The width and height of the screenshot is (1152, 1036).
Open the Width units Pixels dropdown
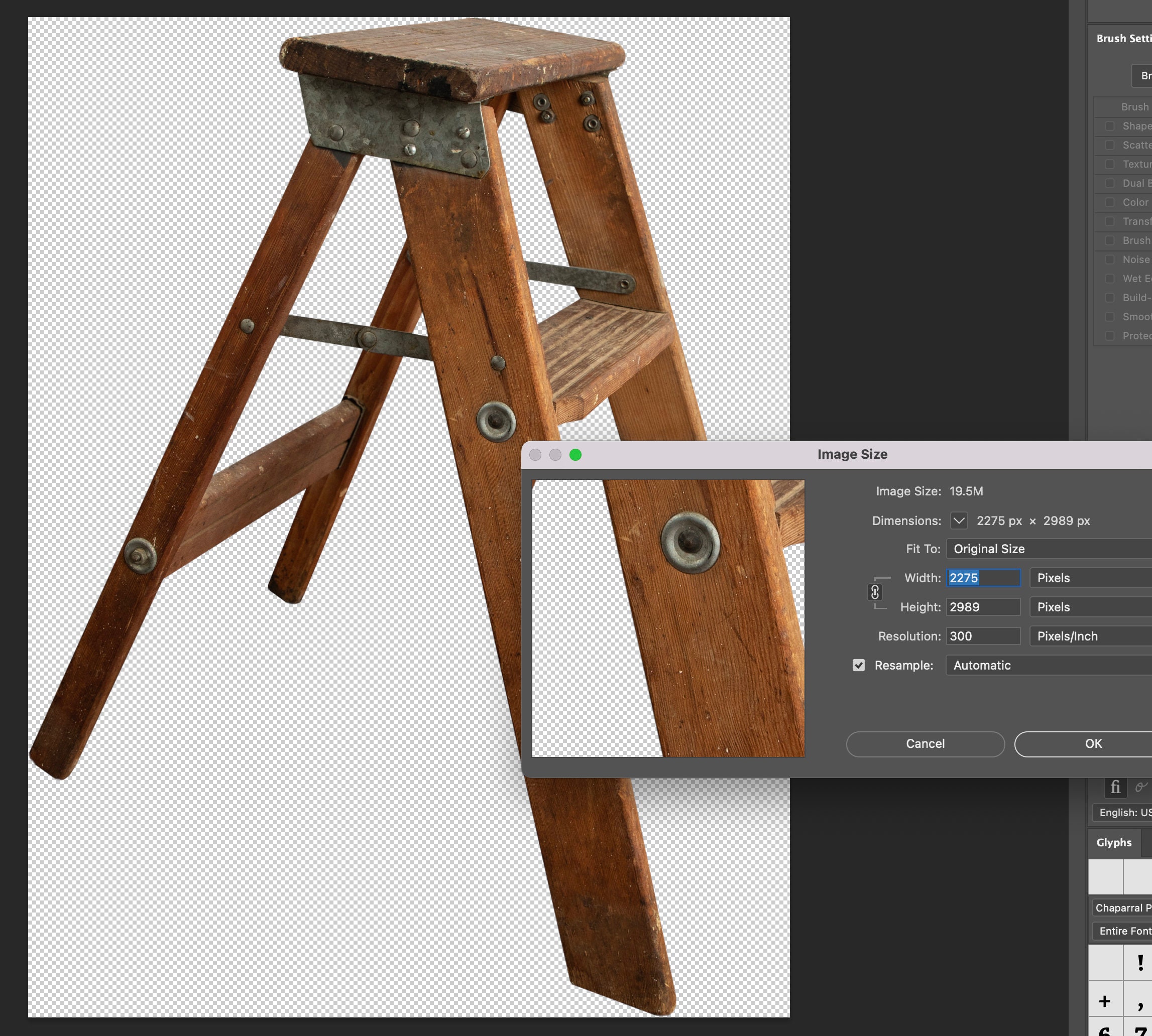(1089, 578)
